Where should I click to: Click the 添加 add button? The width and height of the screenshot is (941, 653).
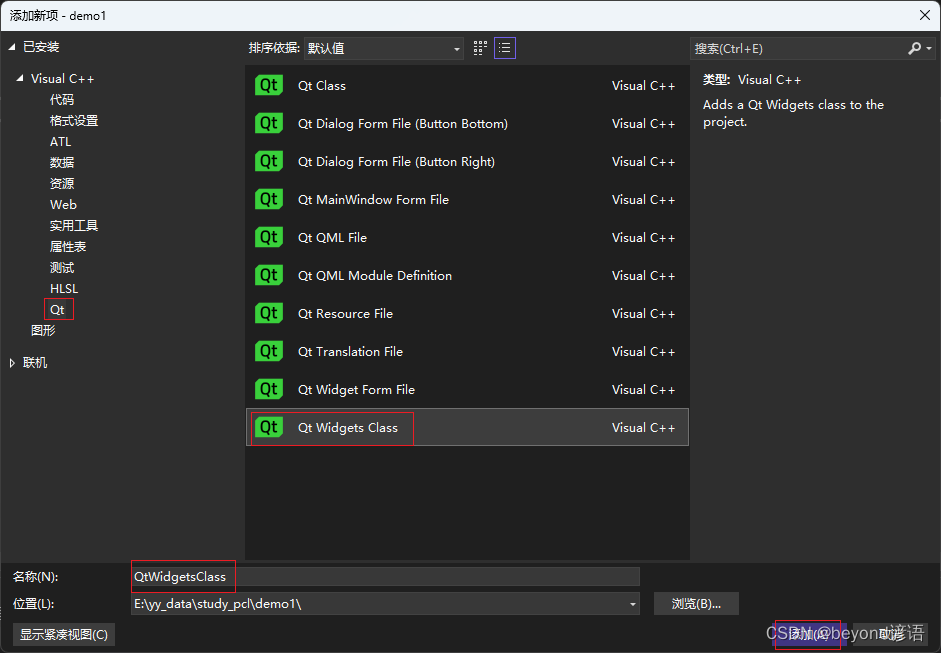(x=808, y=634)
